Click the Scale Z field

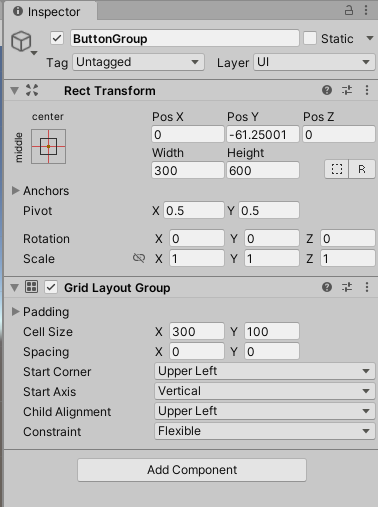(x=348, y=258)
